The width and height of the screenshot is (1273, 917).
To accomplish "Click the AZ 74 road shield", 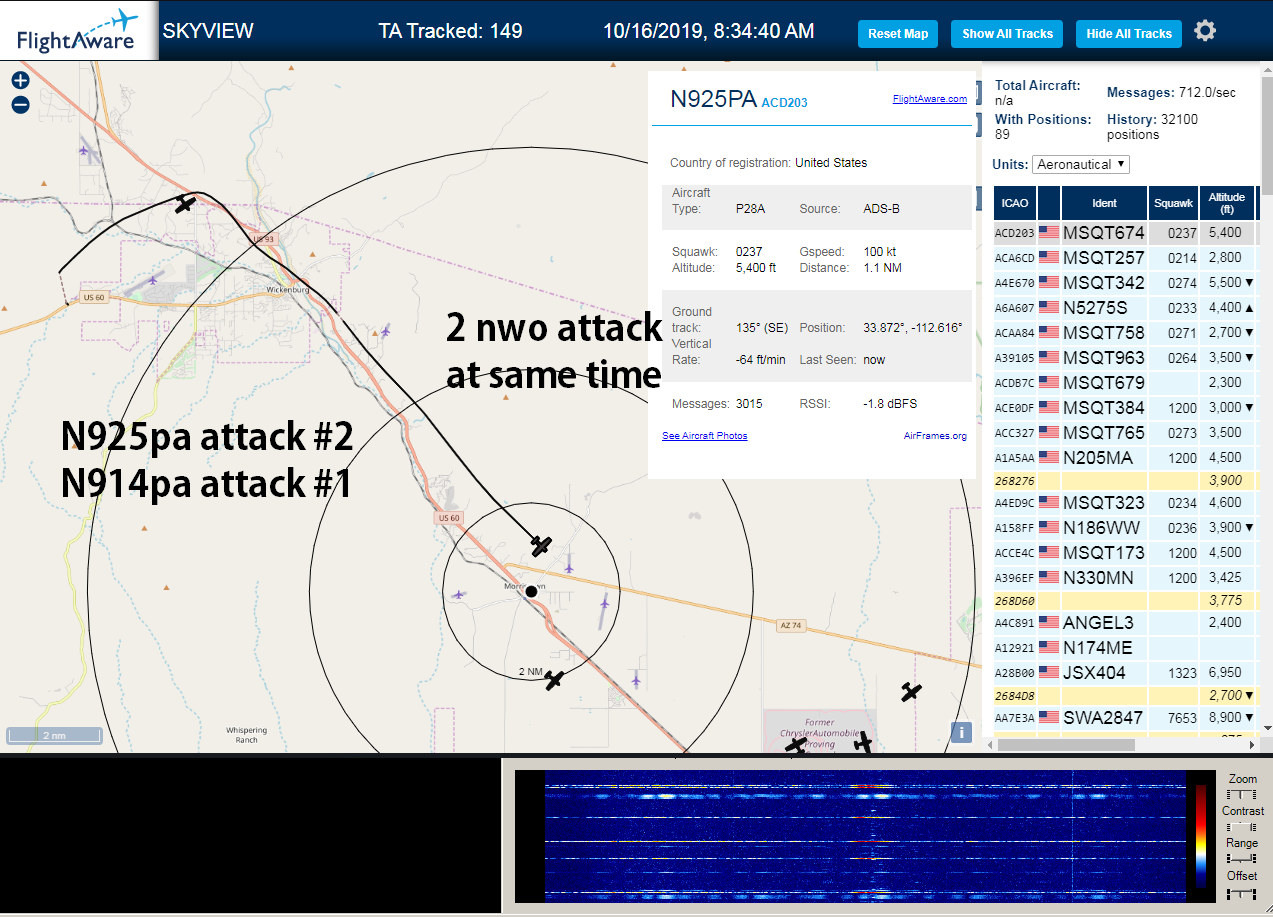I will [790, 625].
